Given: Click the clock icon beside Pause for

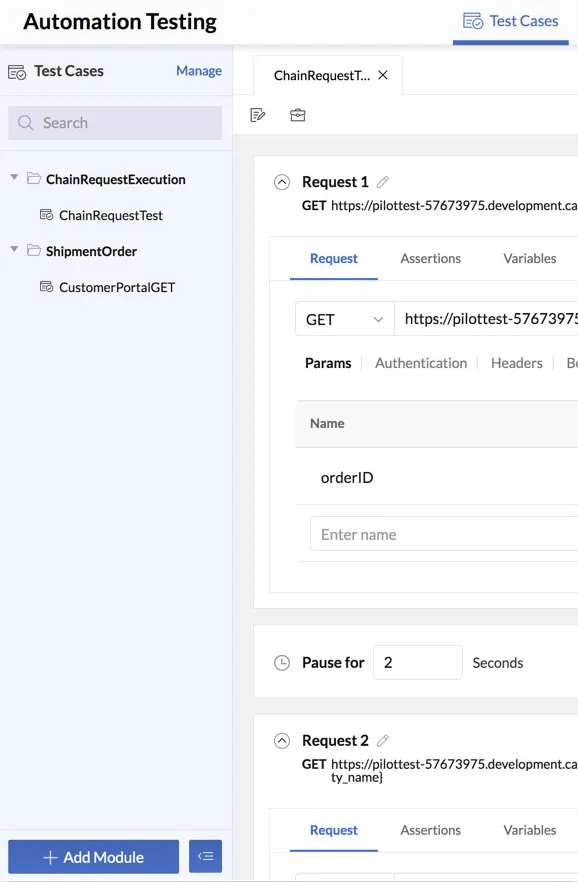Looking at the screenshot, I should pyautogui.click(x=282, y=663).
